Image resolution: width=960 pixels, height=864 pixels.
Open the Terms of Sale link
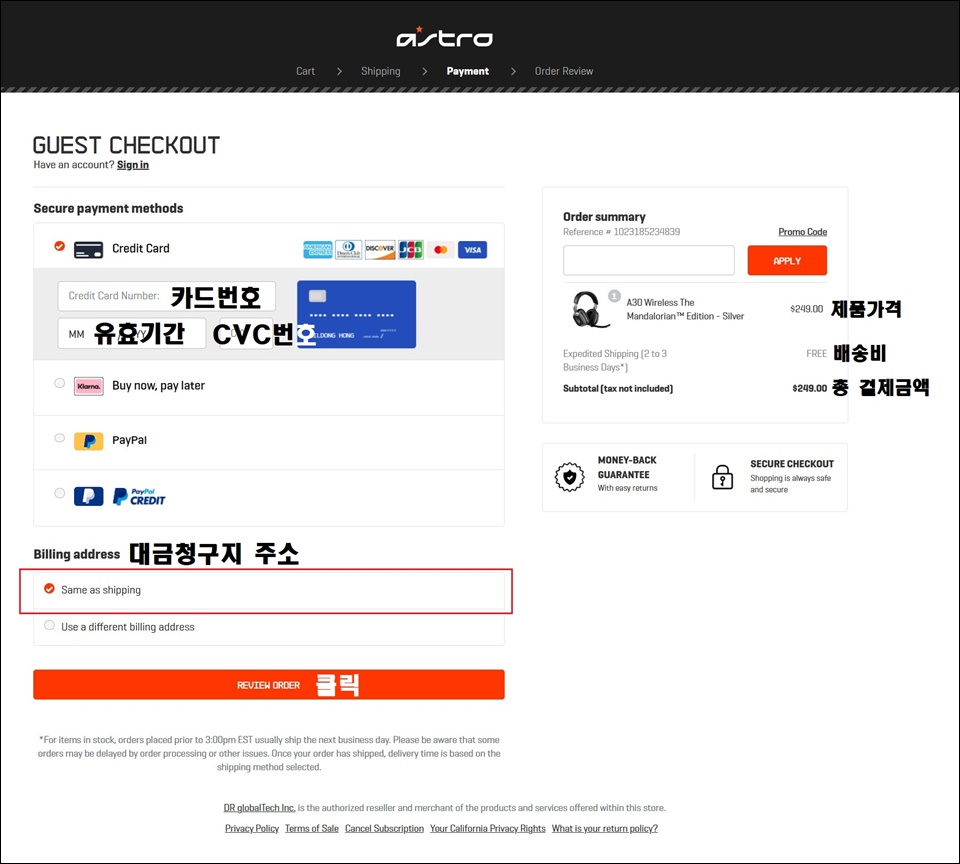point(312,828)
